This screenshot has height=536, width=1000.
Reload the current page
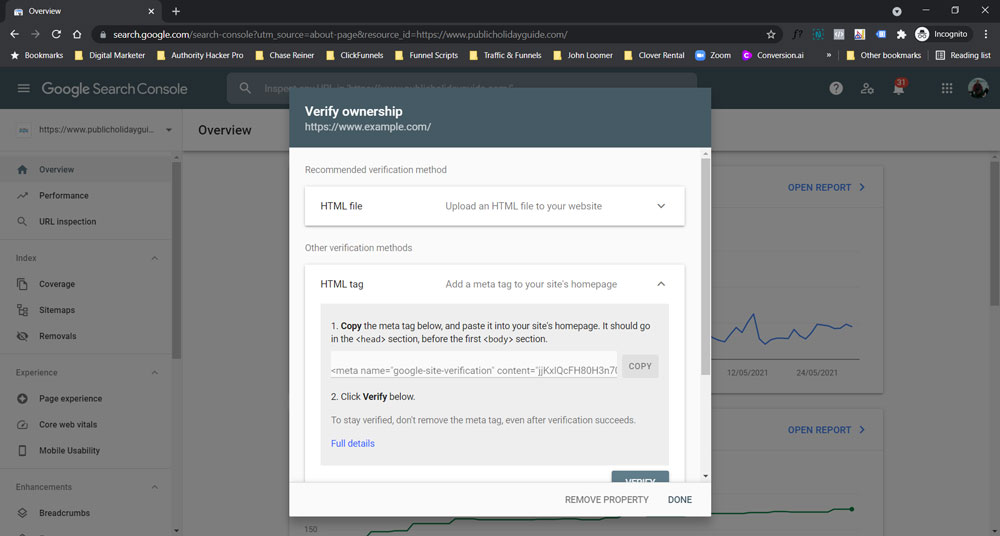click(56, 34)
